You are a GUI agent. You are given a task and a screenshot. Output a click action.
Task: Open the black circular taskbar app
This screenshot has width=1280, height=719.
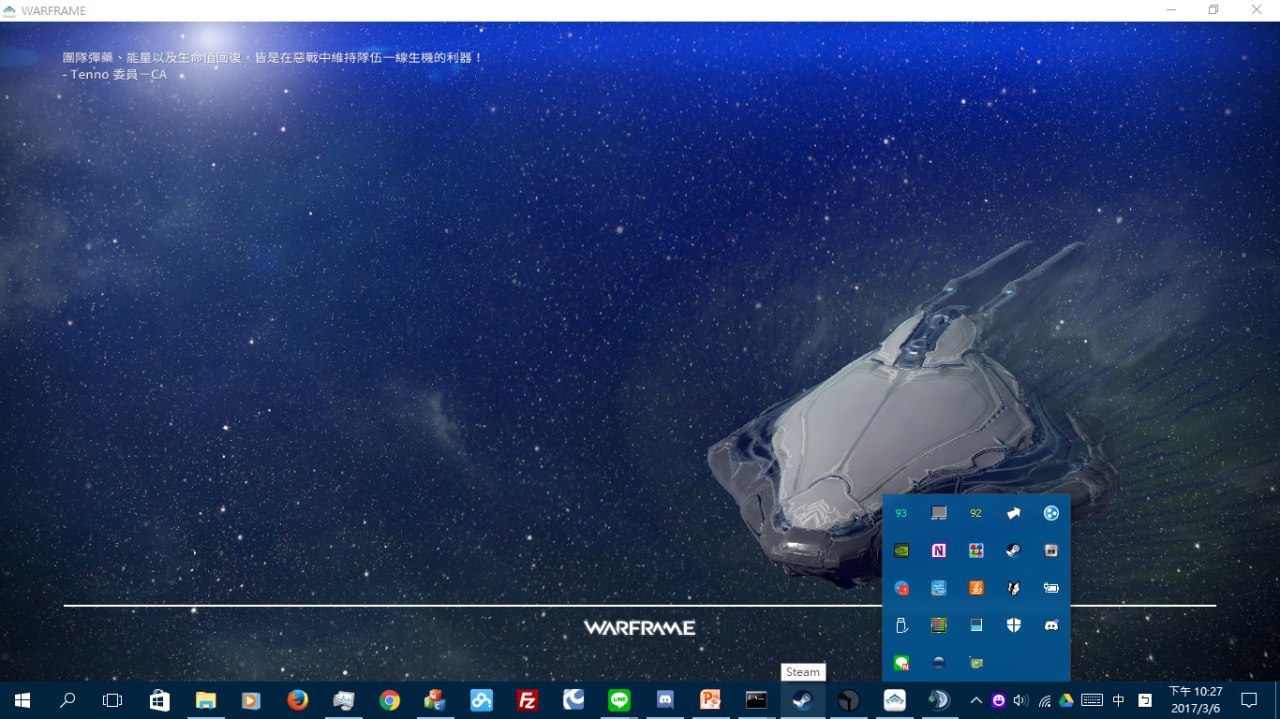(x=849, y=701)
